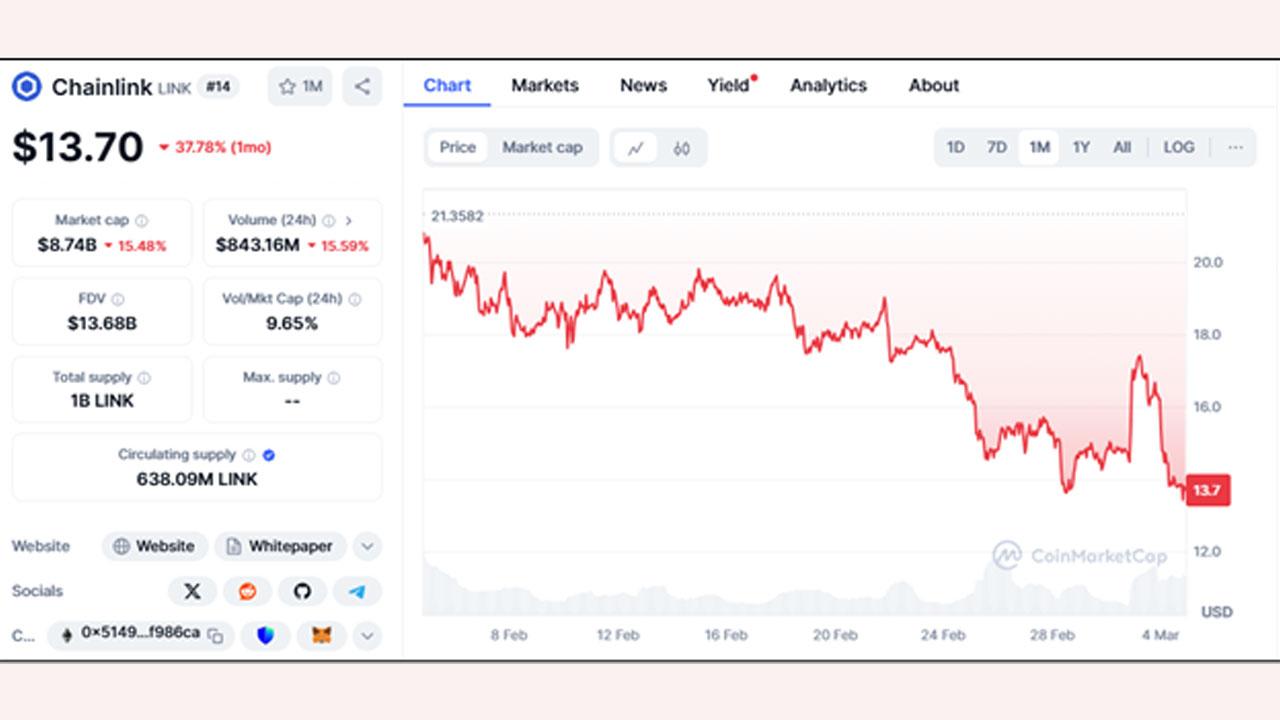1280x720 pixels.
Task: Open the Whitepaper link
Action: click(x=280, y=546)
